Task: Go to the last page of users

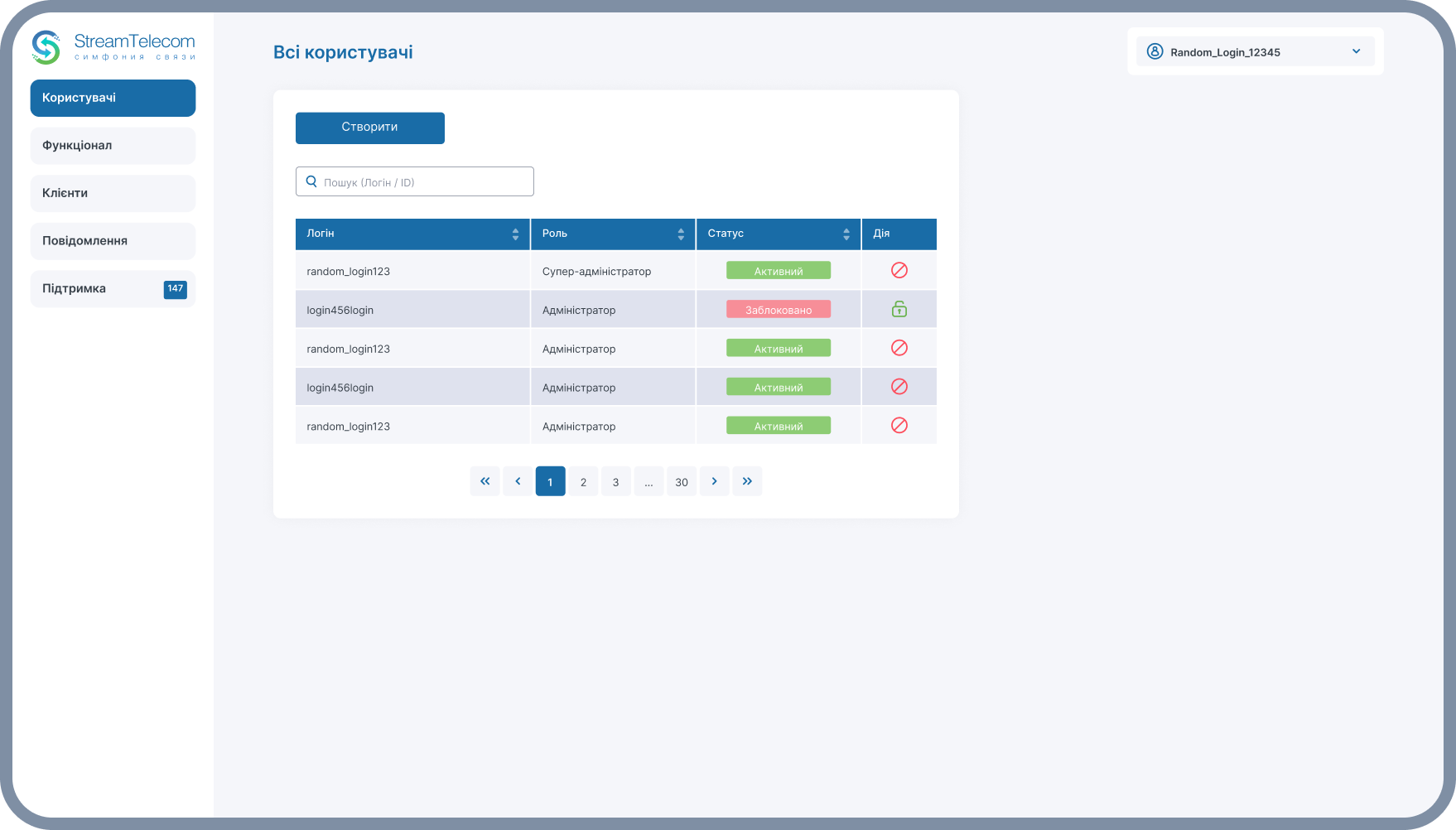Action: click(x=747, y=481)
